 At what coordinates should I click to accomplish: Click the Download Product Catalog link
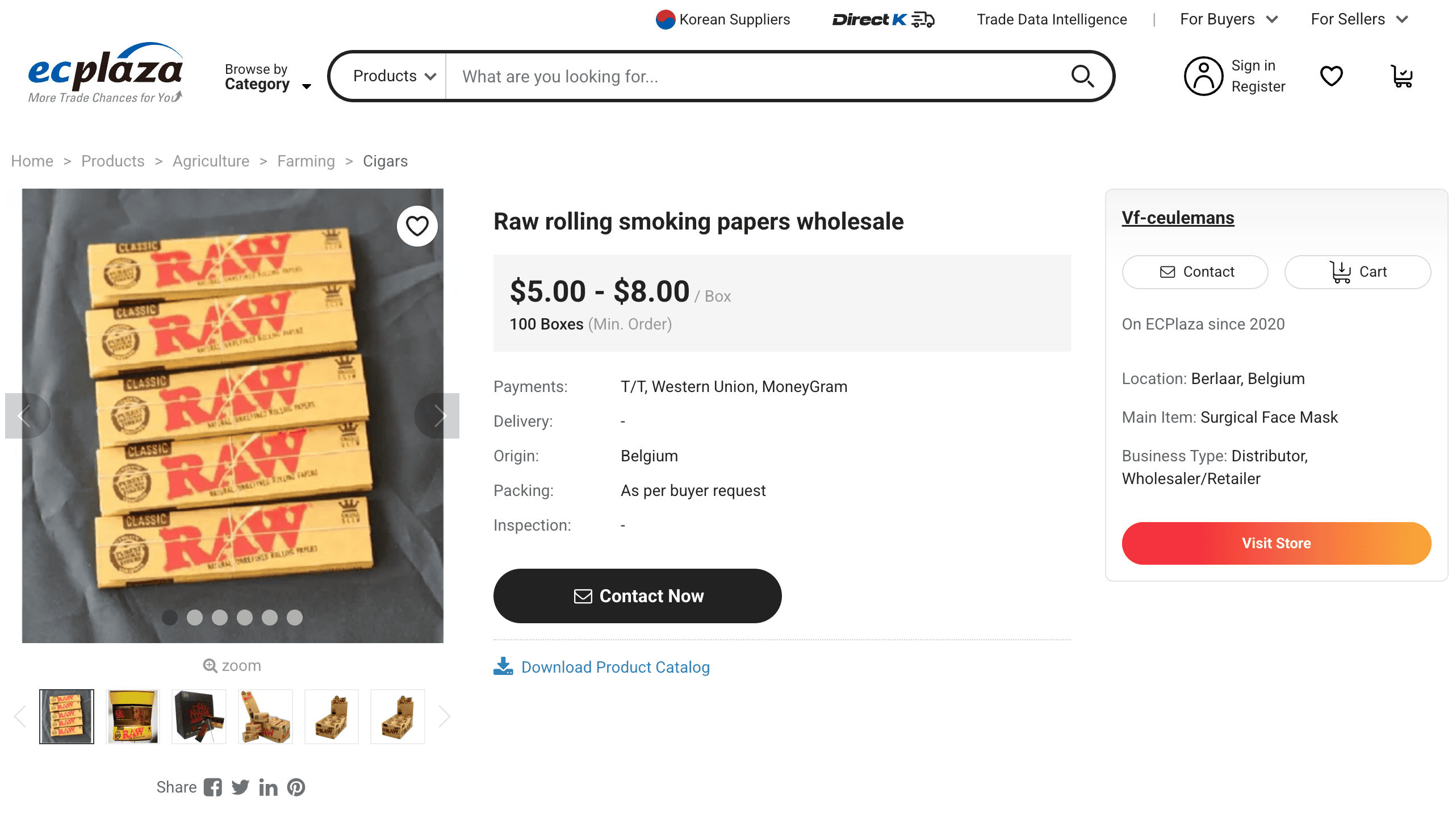(x=614, y=667)
